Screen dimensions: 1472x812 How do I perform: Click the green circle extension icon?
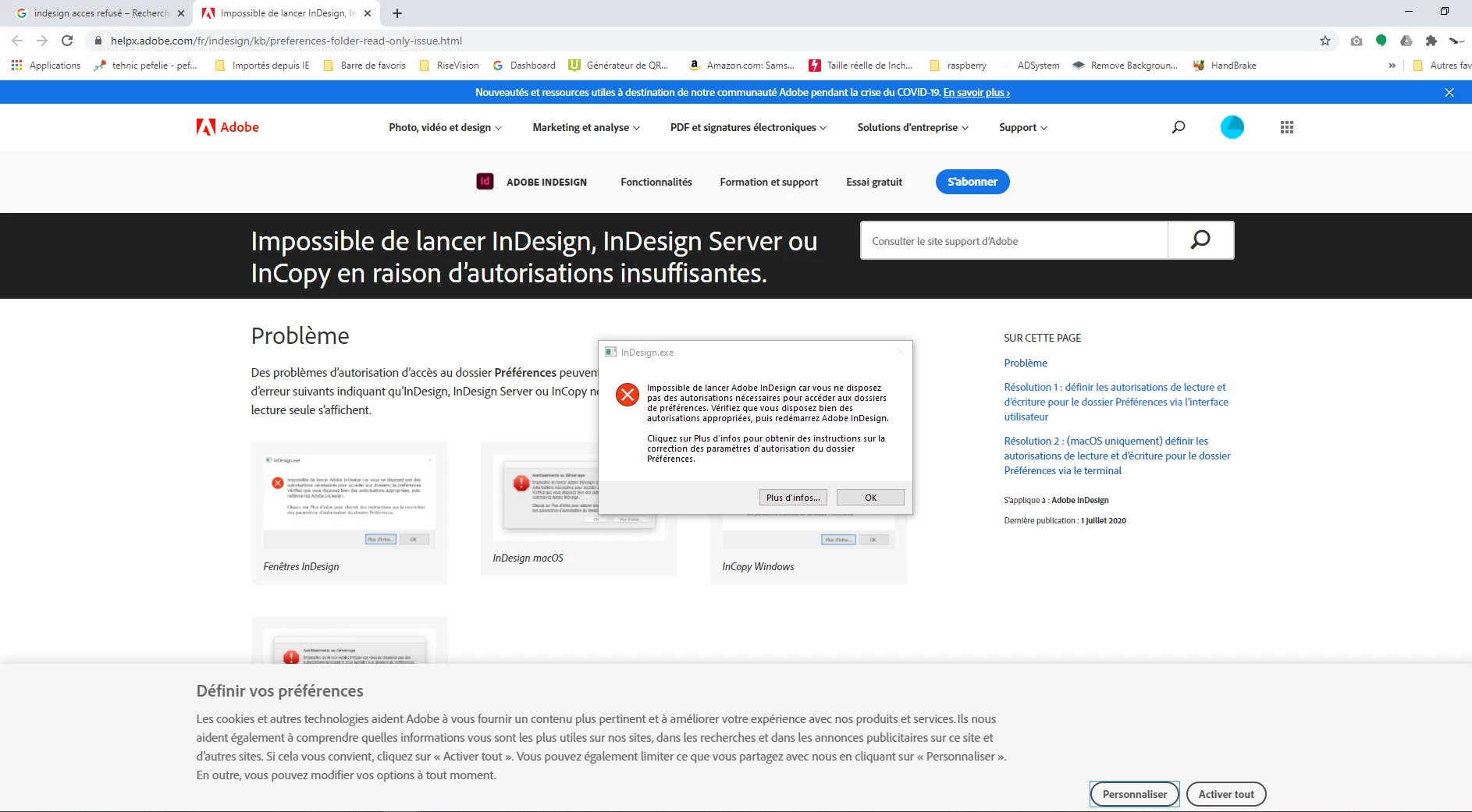click(x=1381, y=41)
